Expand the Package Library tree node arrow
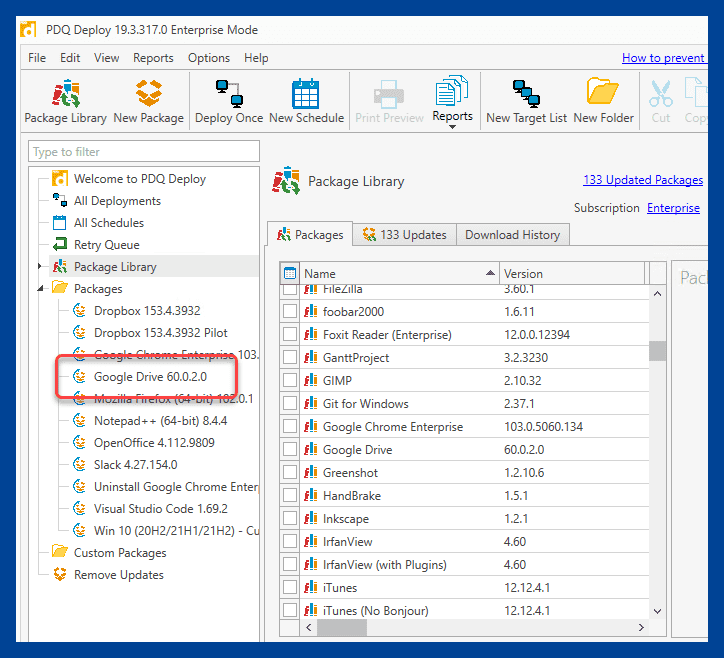The height and width of the screenshot is (658, 724). pyautogui.click(x=40, y=266)
